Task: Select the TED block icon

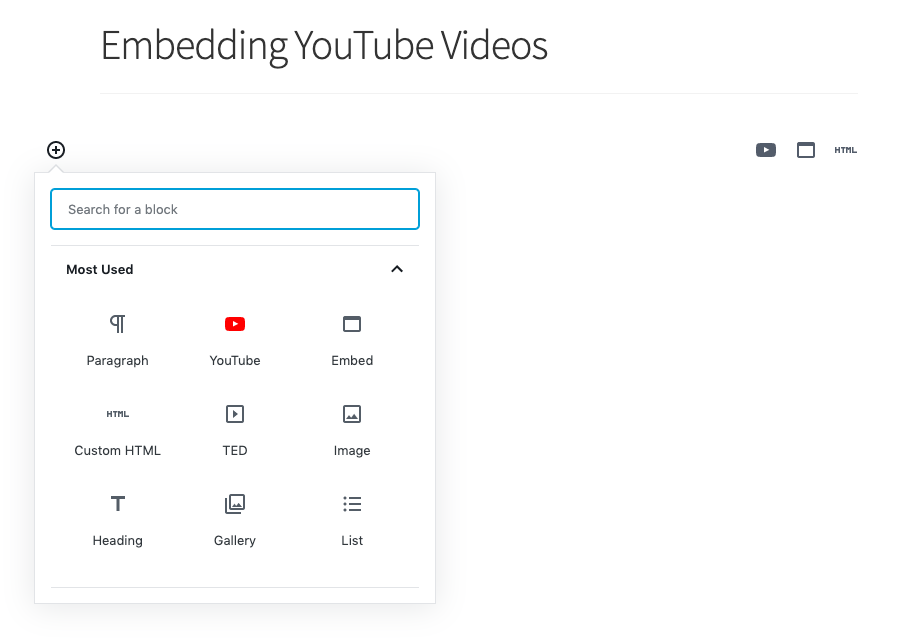Action: coord(234,413)
